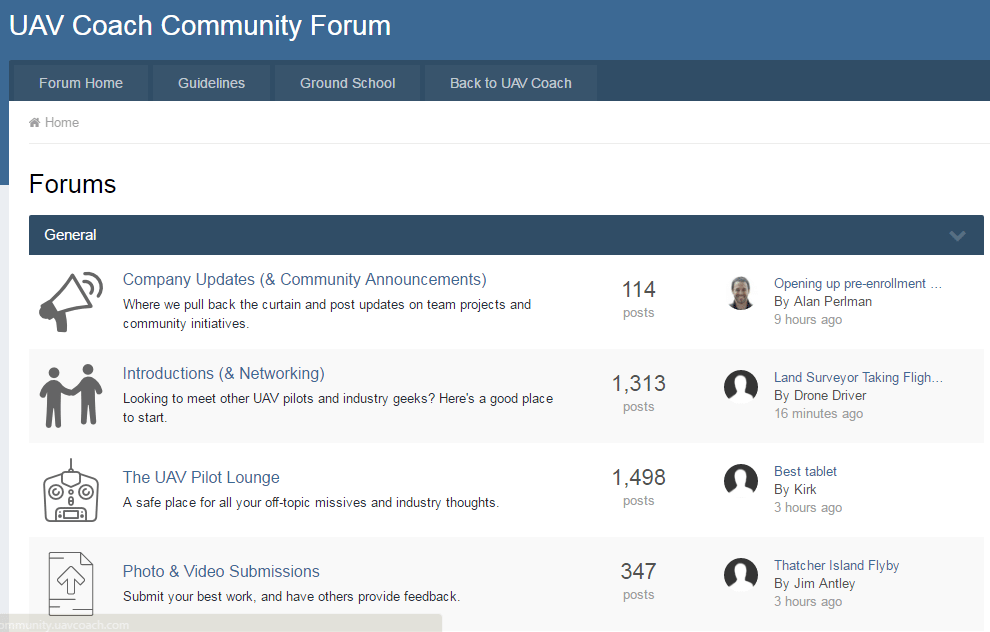Open the Thatcher Island Flyby post
This screenshot has height=632, width=990.
point(836,566)
